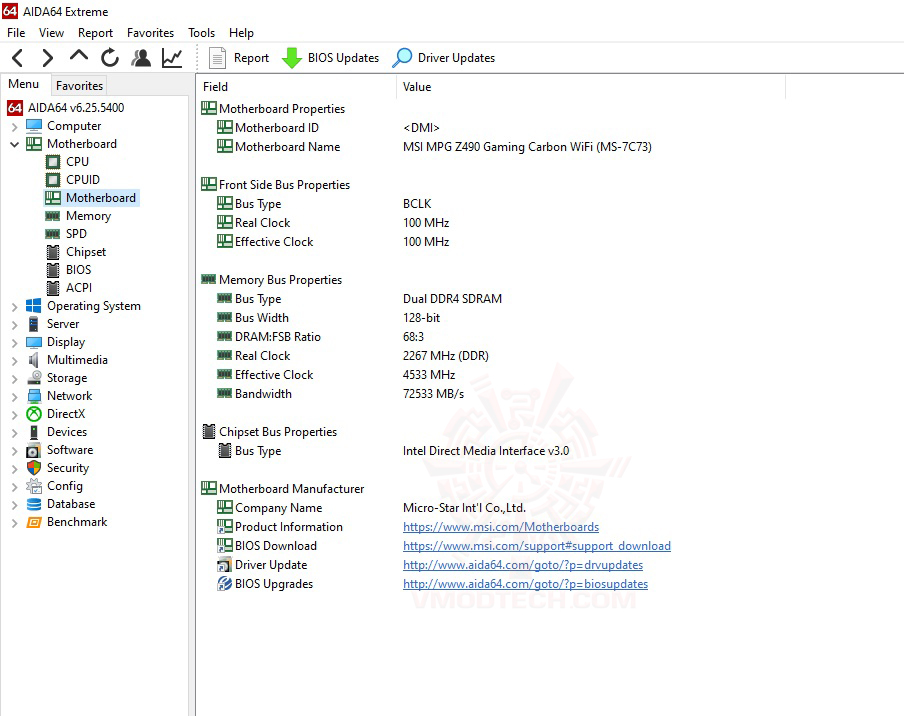Screen dimensions: 904x716
Task: Select the DRAM:FSB Ratio row
Action: pos(320,337)
